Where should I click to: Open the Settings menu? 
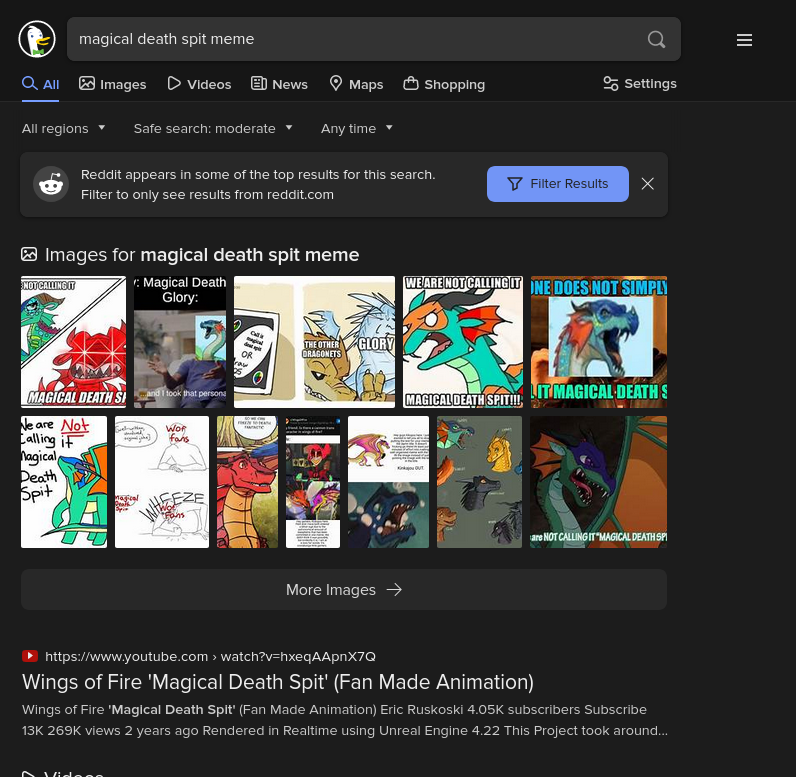640,84
